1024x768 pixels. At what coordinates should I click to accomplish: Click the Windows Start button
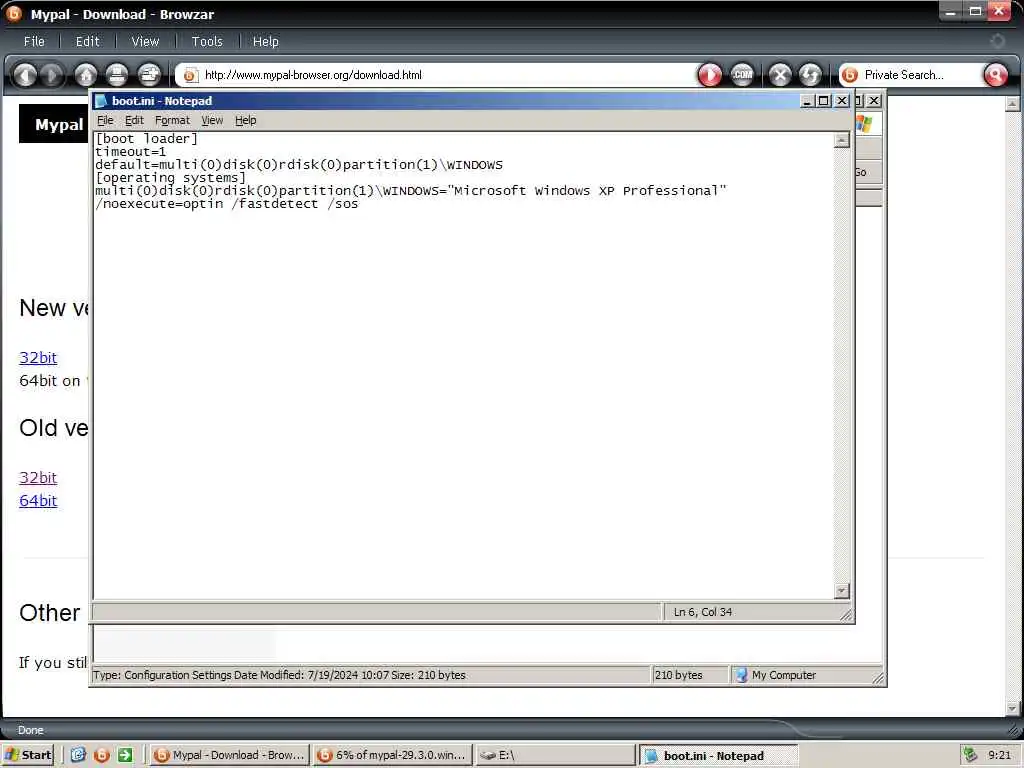27,755
